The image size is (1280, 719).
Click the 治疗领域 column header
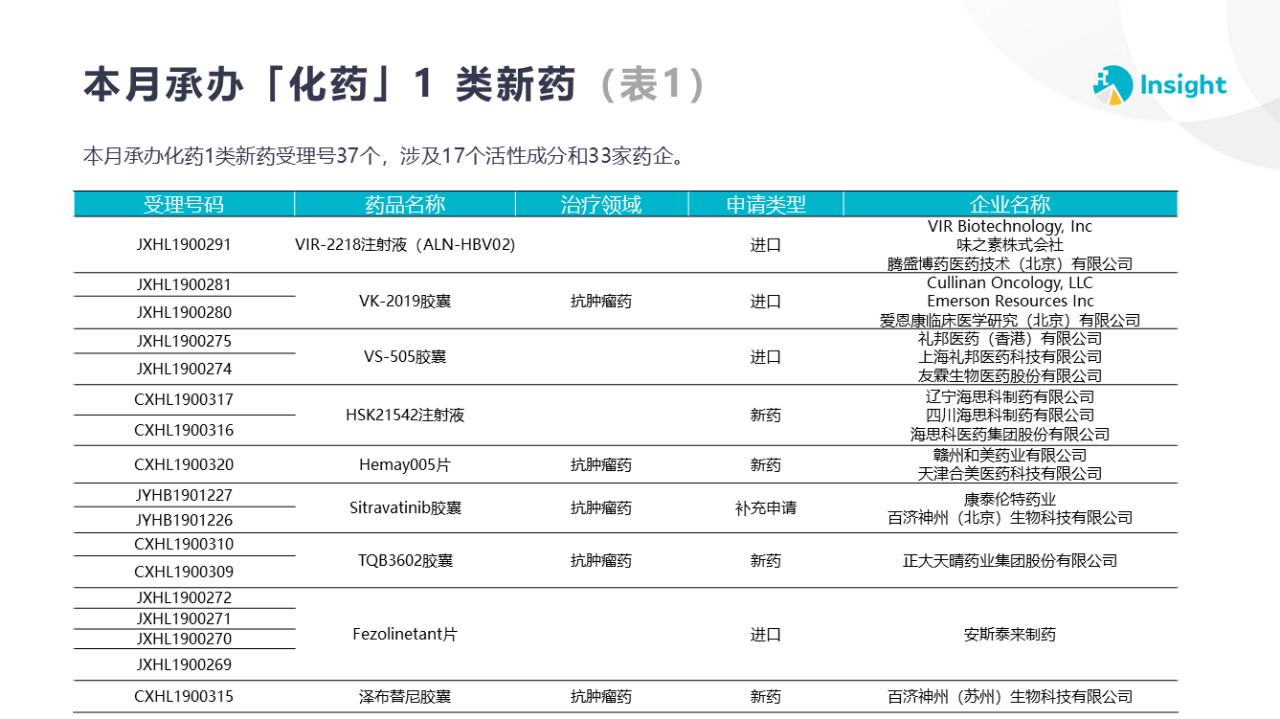tap(601, 204)
